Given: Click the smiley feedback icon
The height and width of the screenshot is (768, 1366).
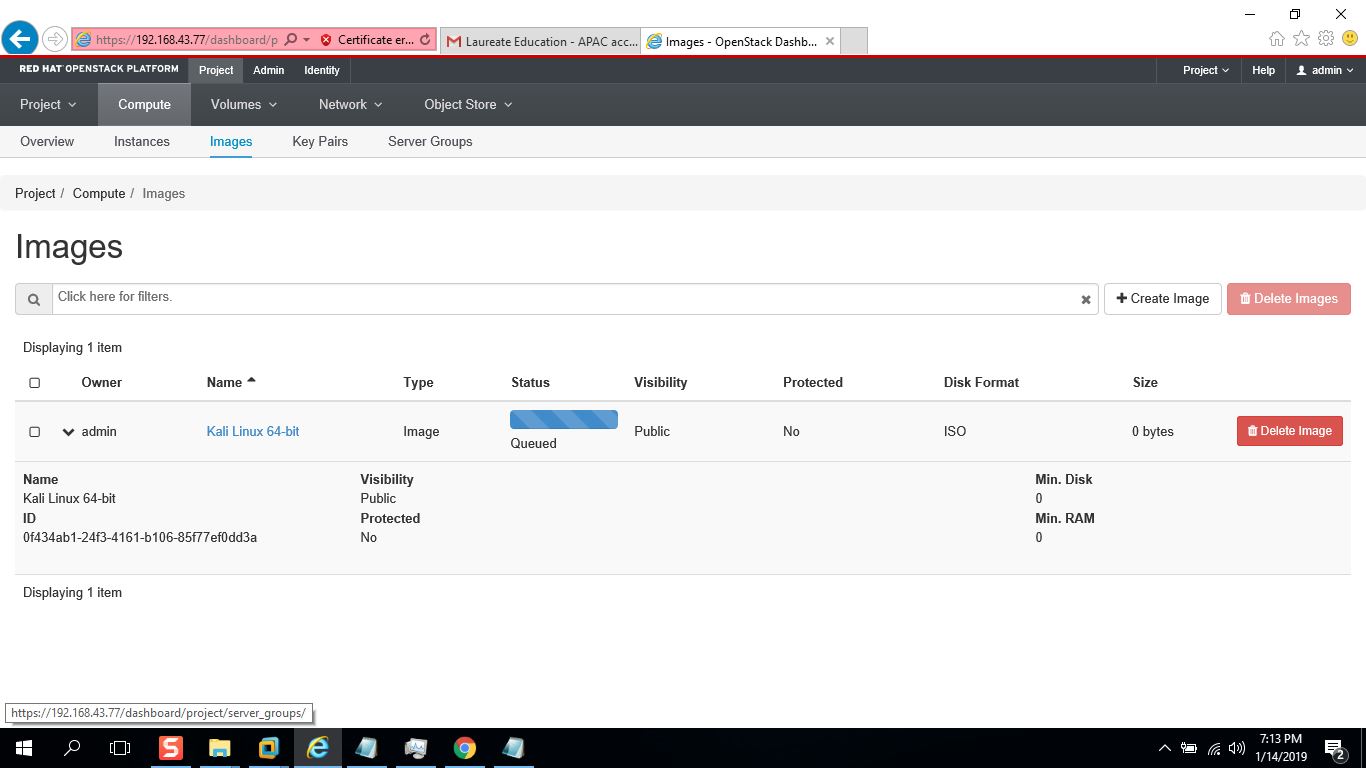Looking at the screenshot, I should 1350,39.
